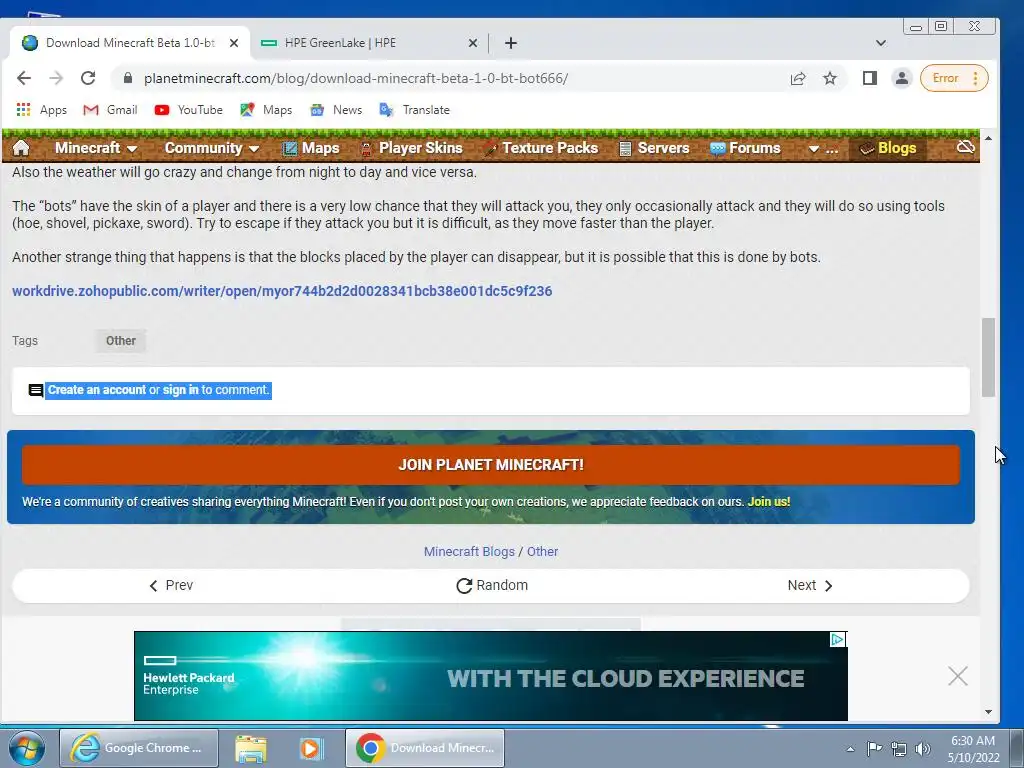Open the Other breadcrumb link
The image size is (1024, 768).
(x=542, y=552)
